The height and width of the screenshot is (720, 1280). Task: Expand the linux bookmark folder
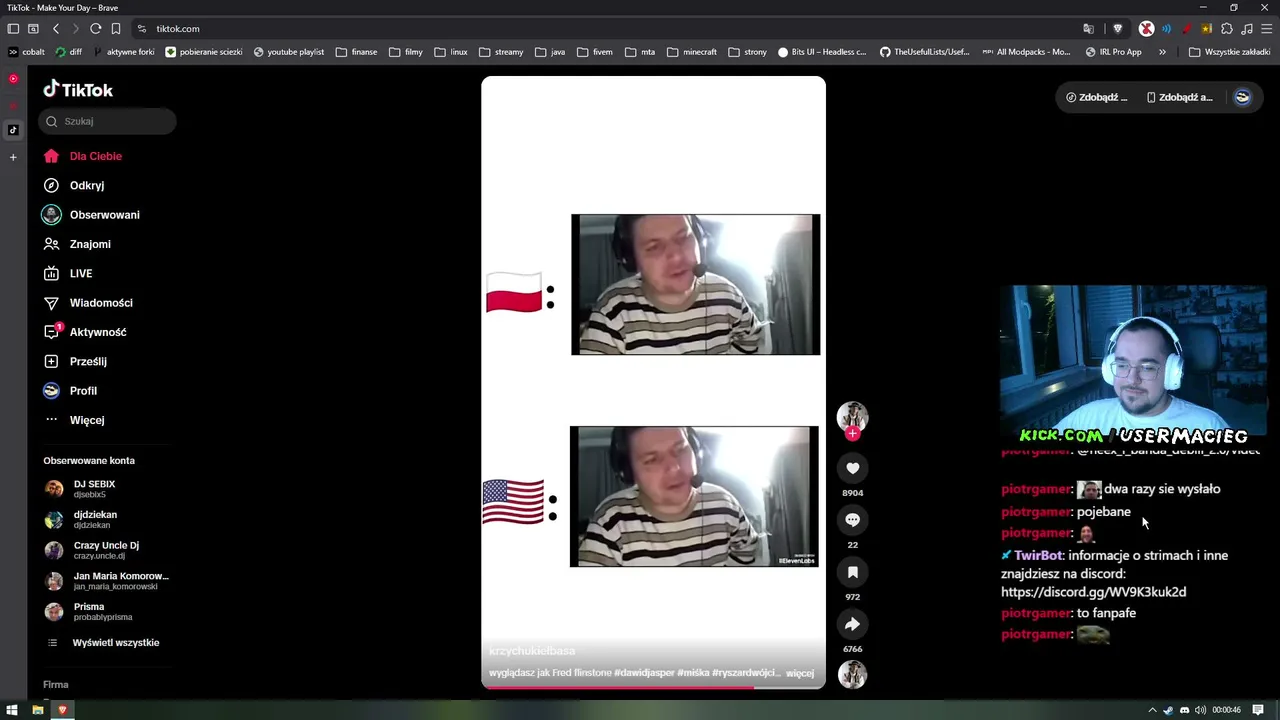pyautogui.click(x=451, y=52)
